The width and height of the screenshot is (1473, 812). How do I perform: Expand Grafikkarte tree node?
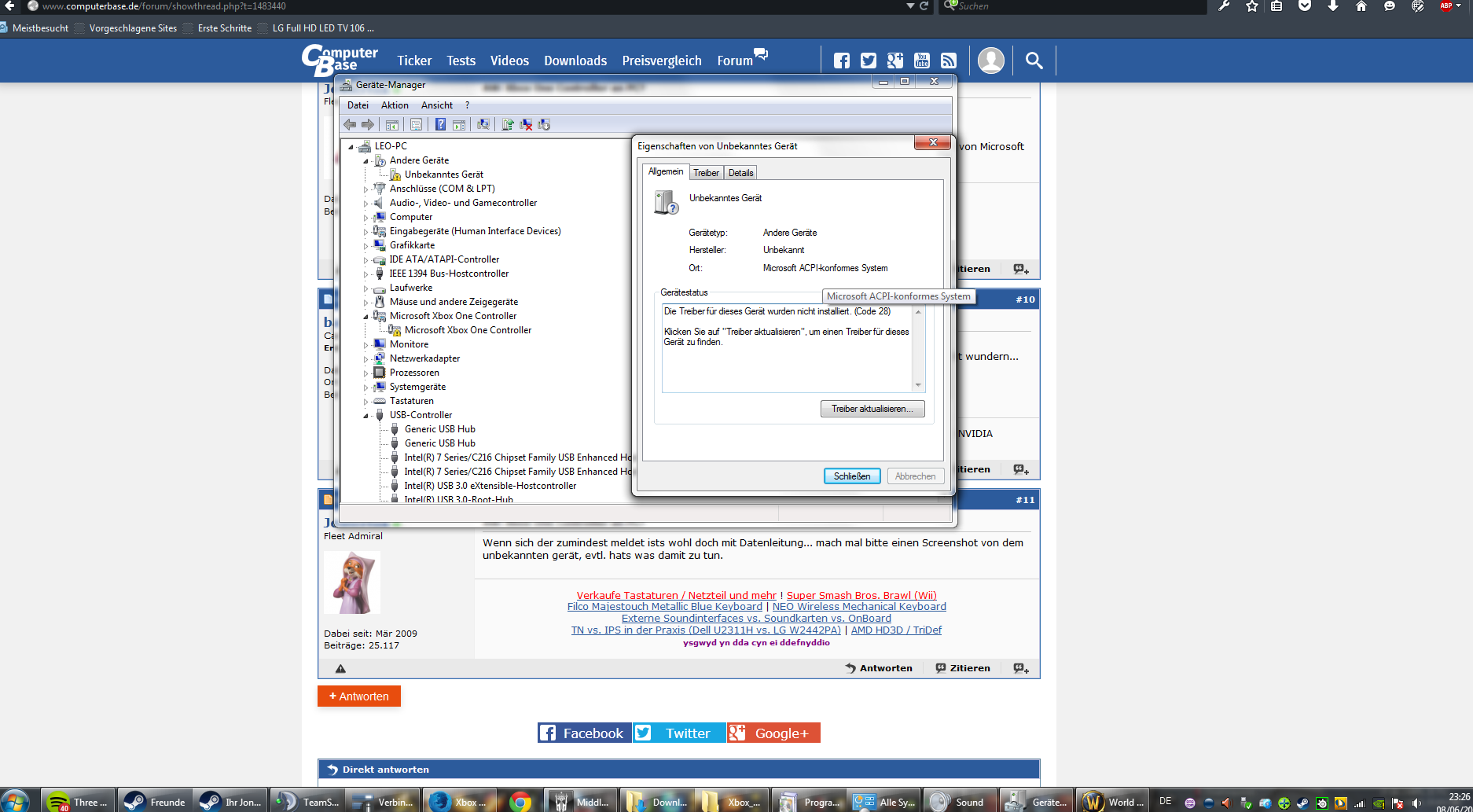[365, 246]
